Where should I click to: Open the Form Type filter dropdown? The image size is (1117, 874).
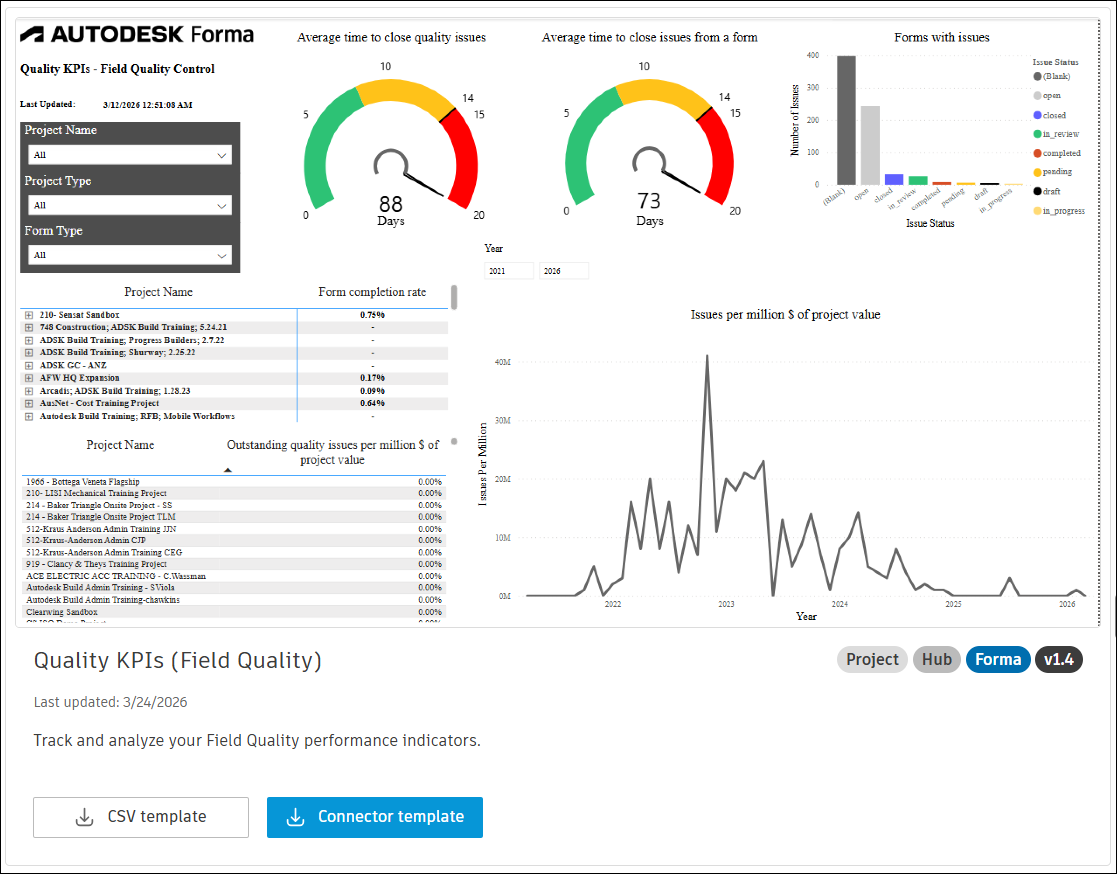click(x=130, y=255)
